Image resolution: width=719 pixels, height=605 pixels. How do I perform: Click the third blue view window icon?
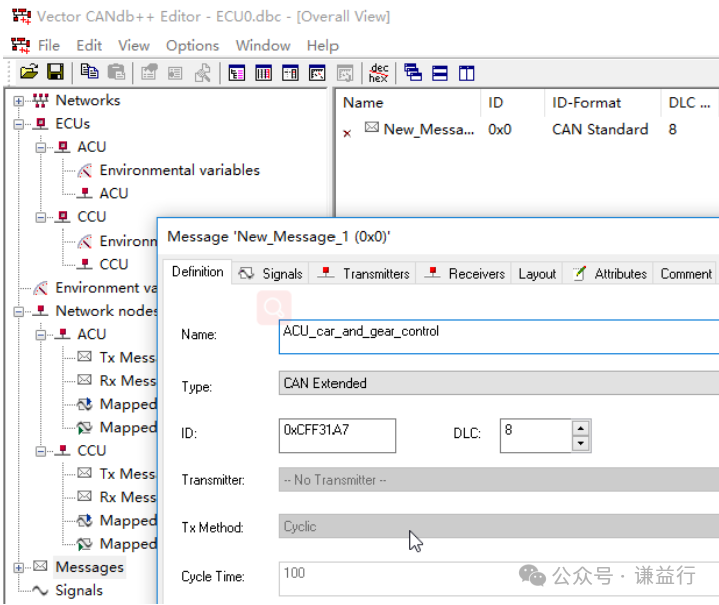[290, 73]
